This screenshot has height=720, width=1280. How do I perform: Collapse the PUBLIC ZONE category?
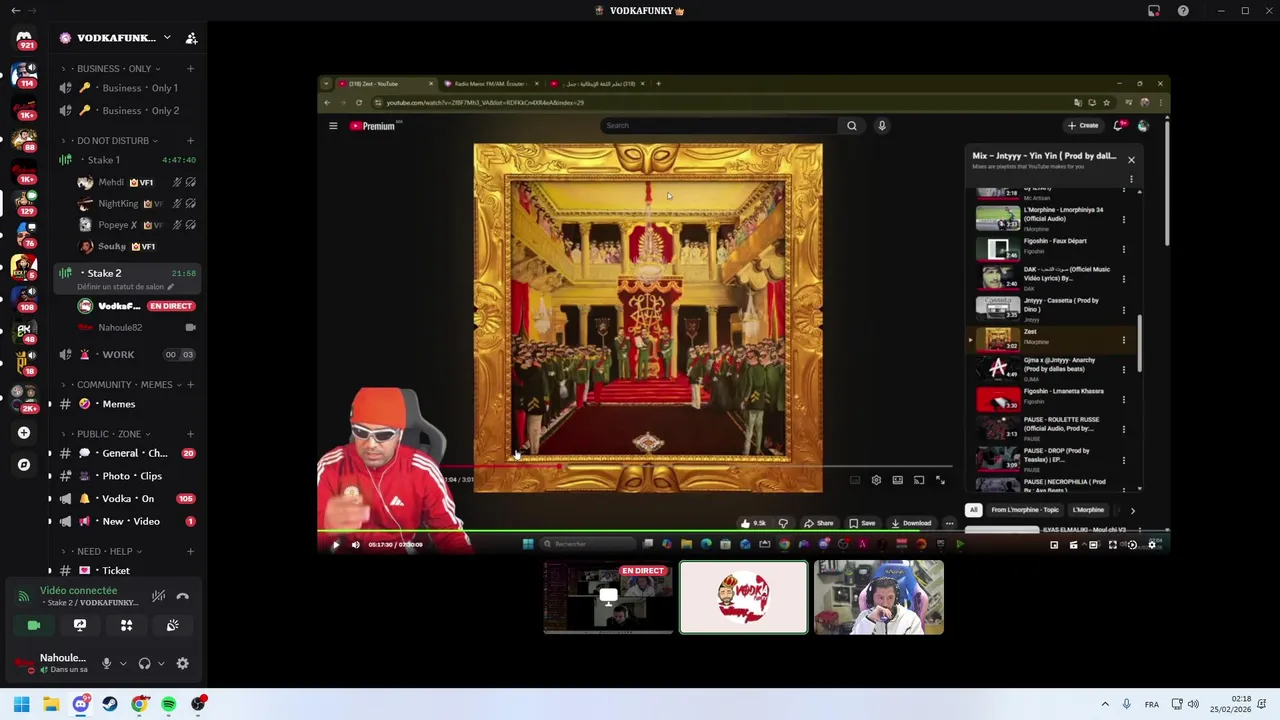click(x=108, y=434)
